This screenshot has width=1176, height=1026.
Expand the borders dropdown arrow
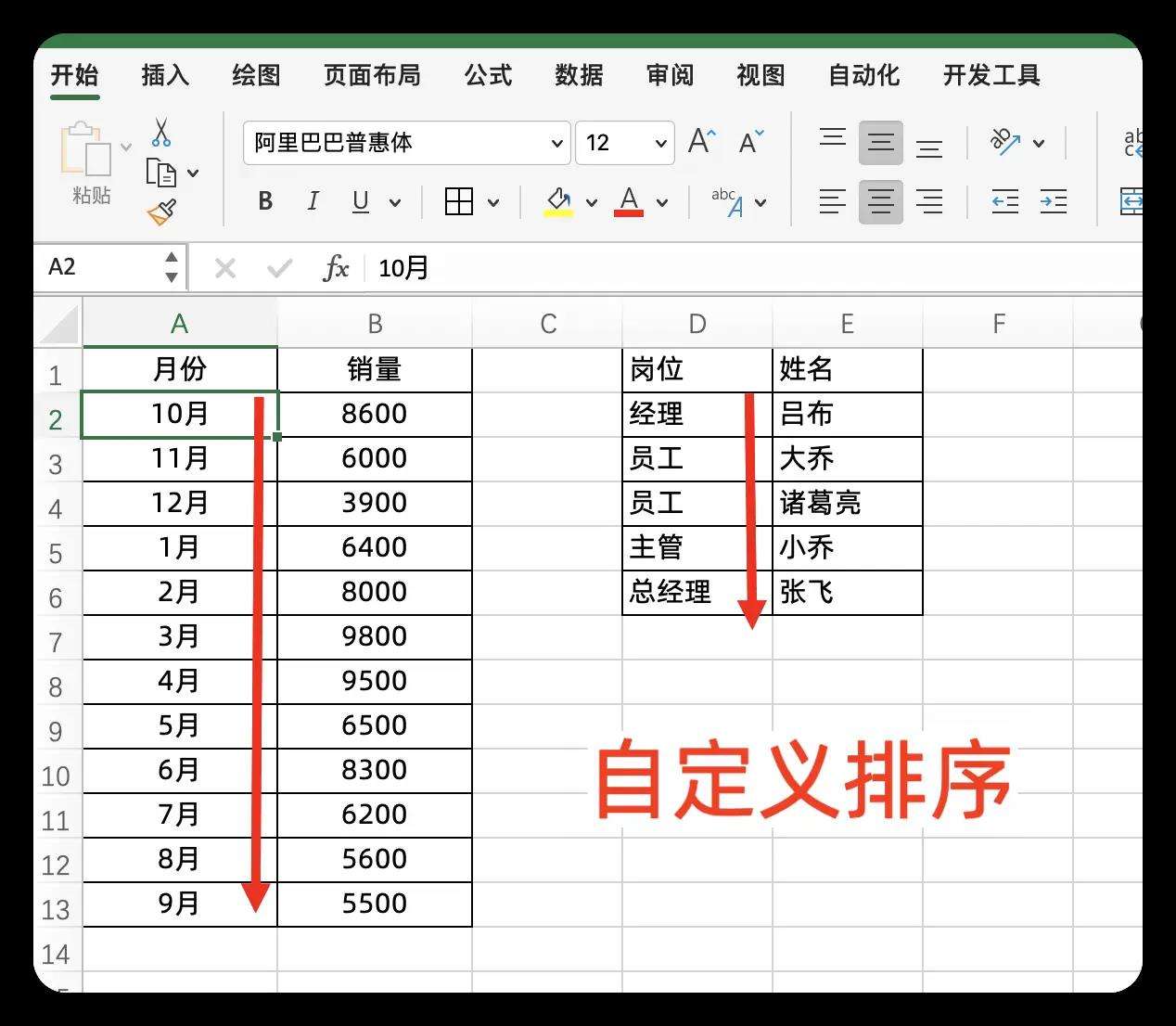point(494,201)
